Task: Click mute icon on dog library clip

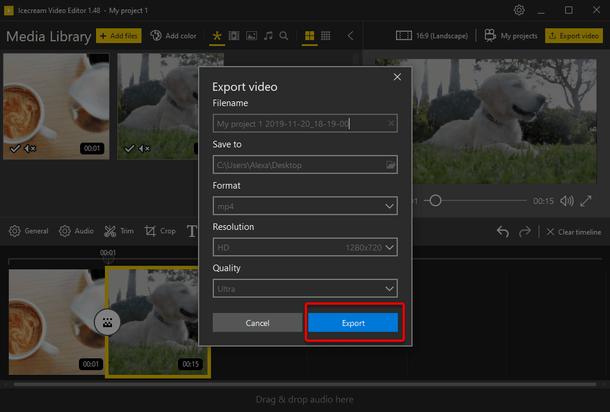Action: (x=144, y=148)
